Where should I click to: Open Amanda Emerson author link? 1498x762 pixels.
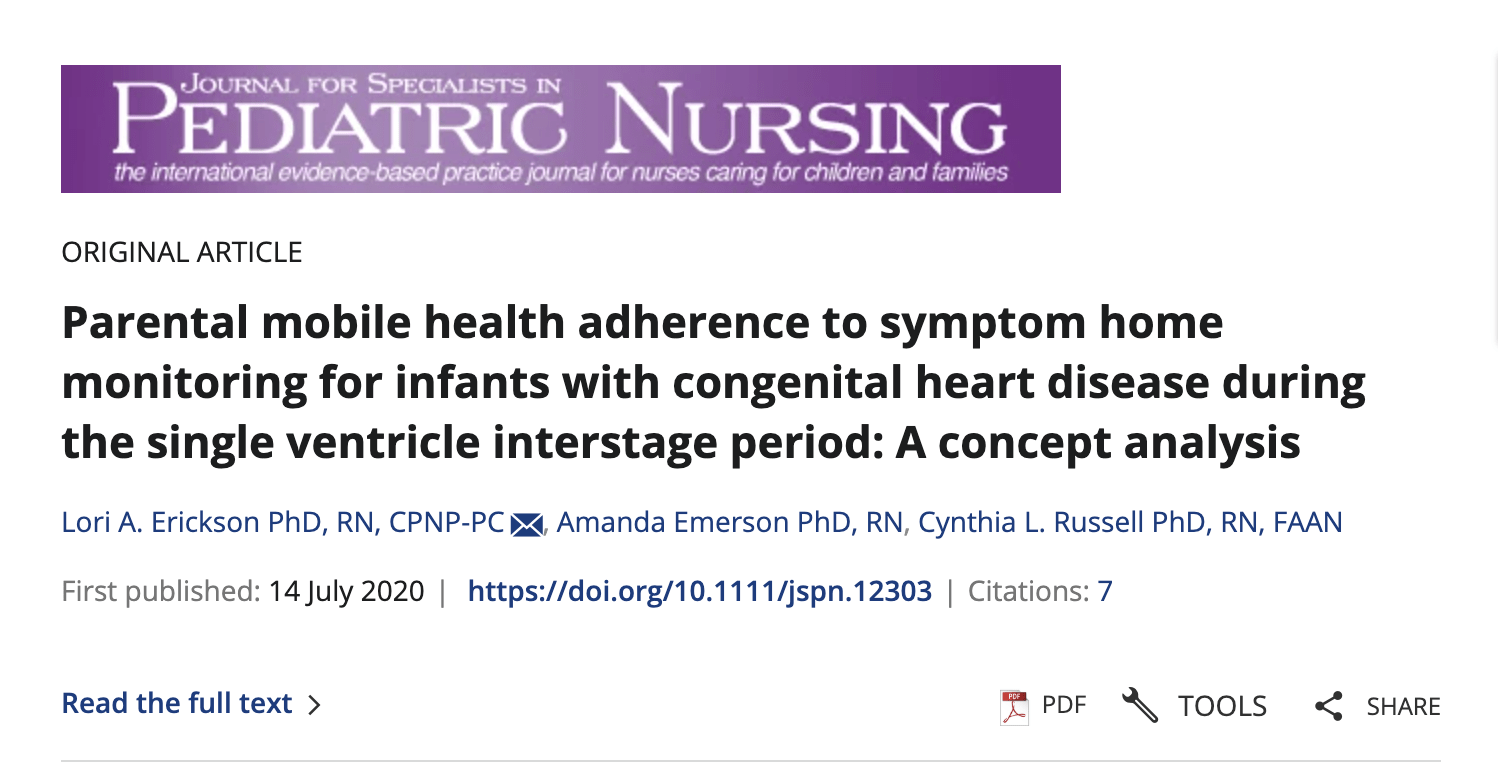coord(730,523)
